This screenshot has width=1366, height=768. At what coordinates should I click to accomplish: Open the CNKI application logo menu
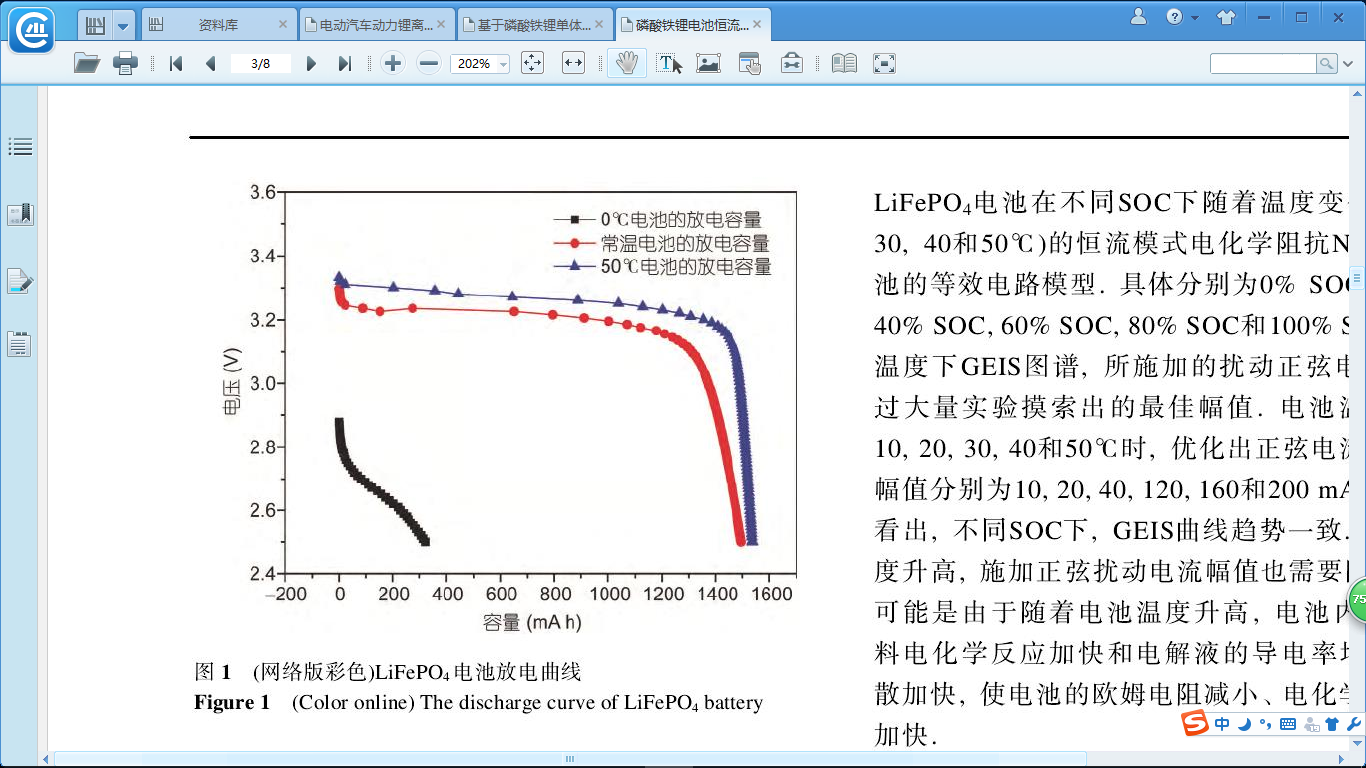click(31, 28)
